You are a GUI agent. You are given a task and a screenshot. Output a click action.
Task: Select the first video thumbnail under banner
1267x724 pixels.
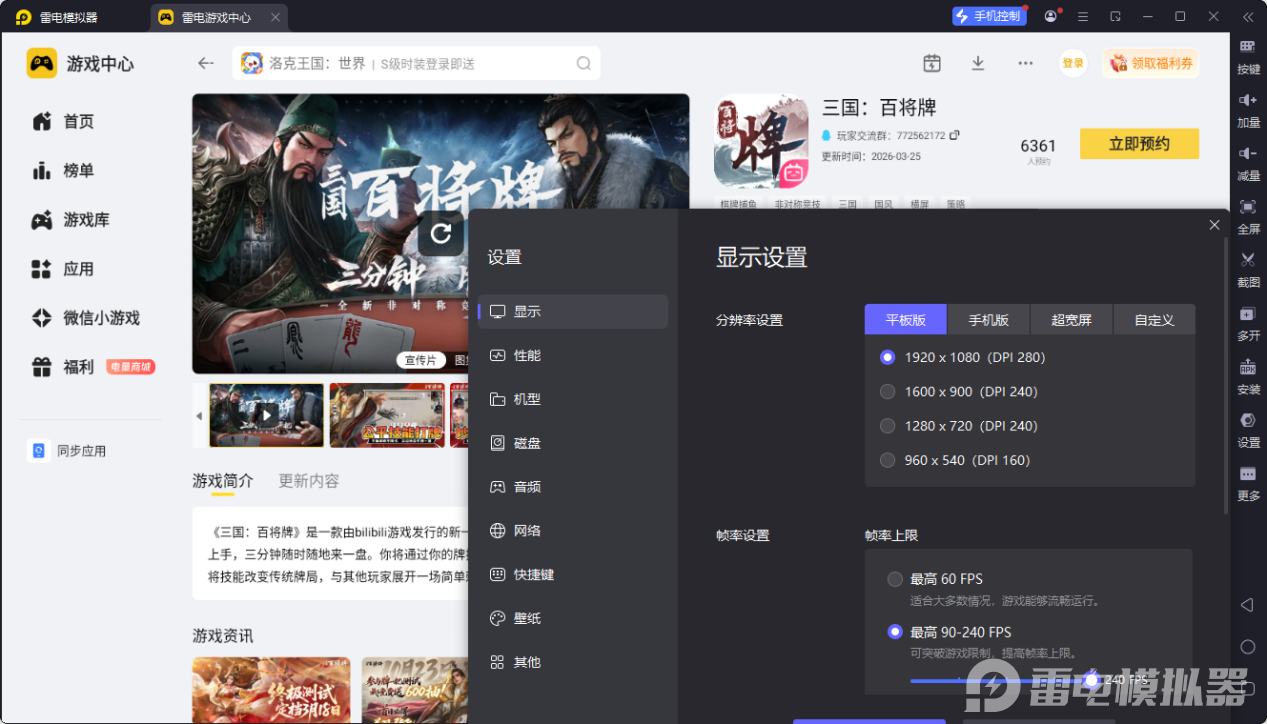[x=266, y=415]
